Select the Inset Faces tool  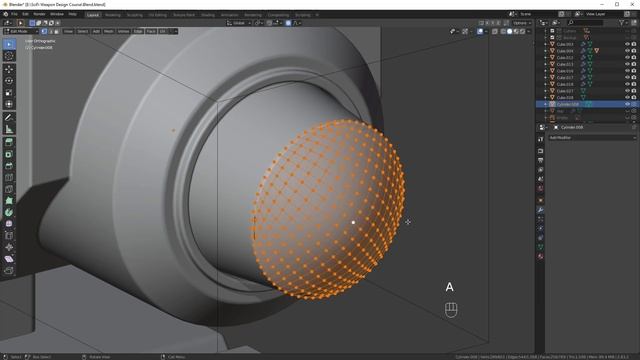point(9,154)
